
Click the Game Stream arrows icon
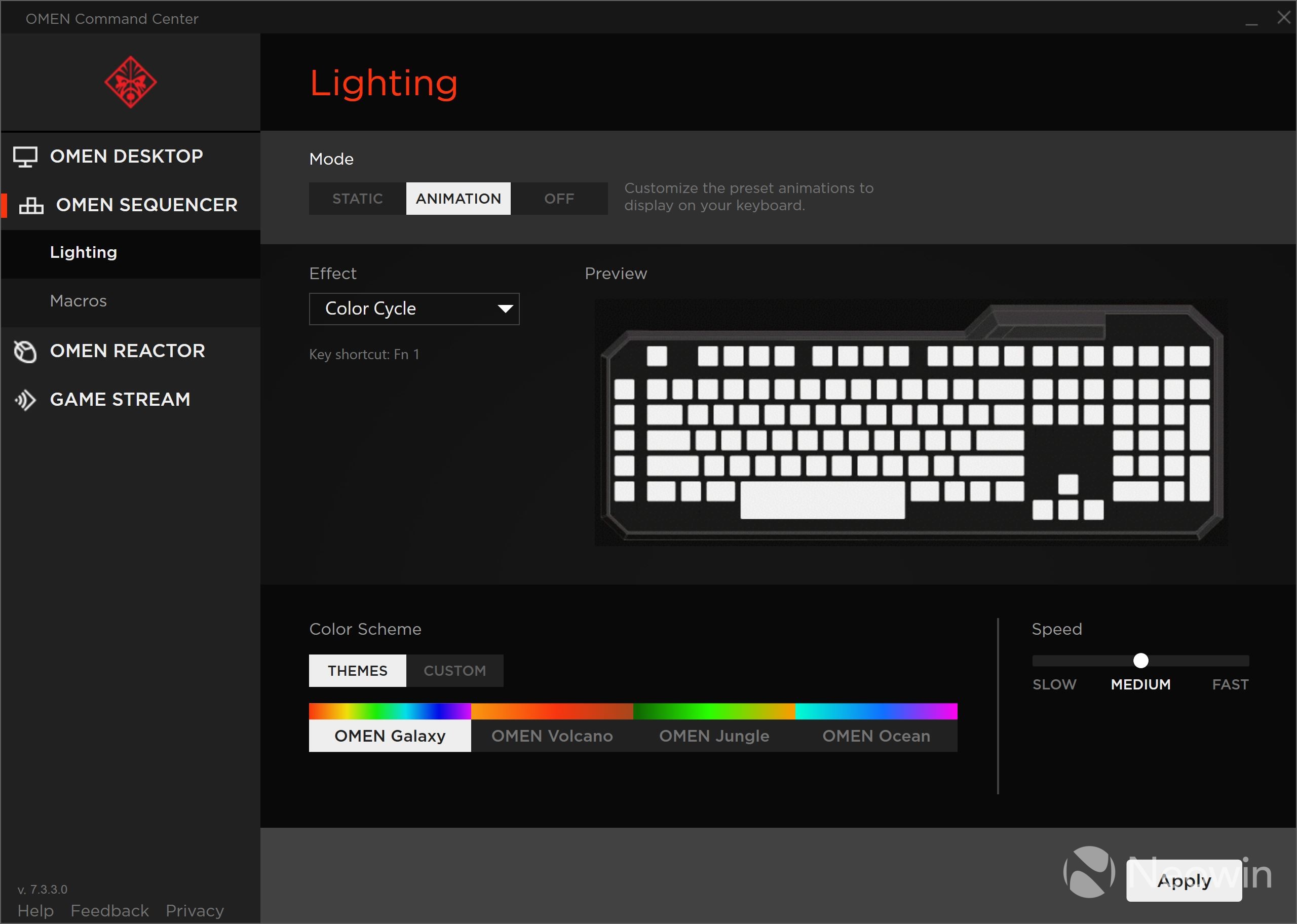click(25, 400)
